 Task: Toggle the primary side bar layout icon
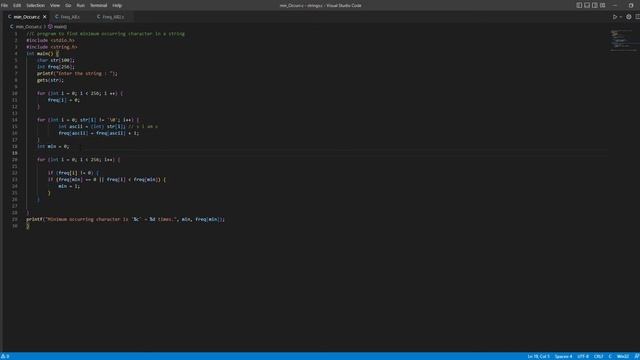click(x=579, y=5)
